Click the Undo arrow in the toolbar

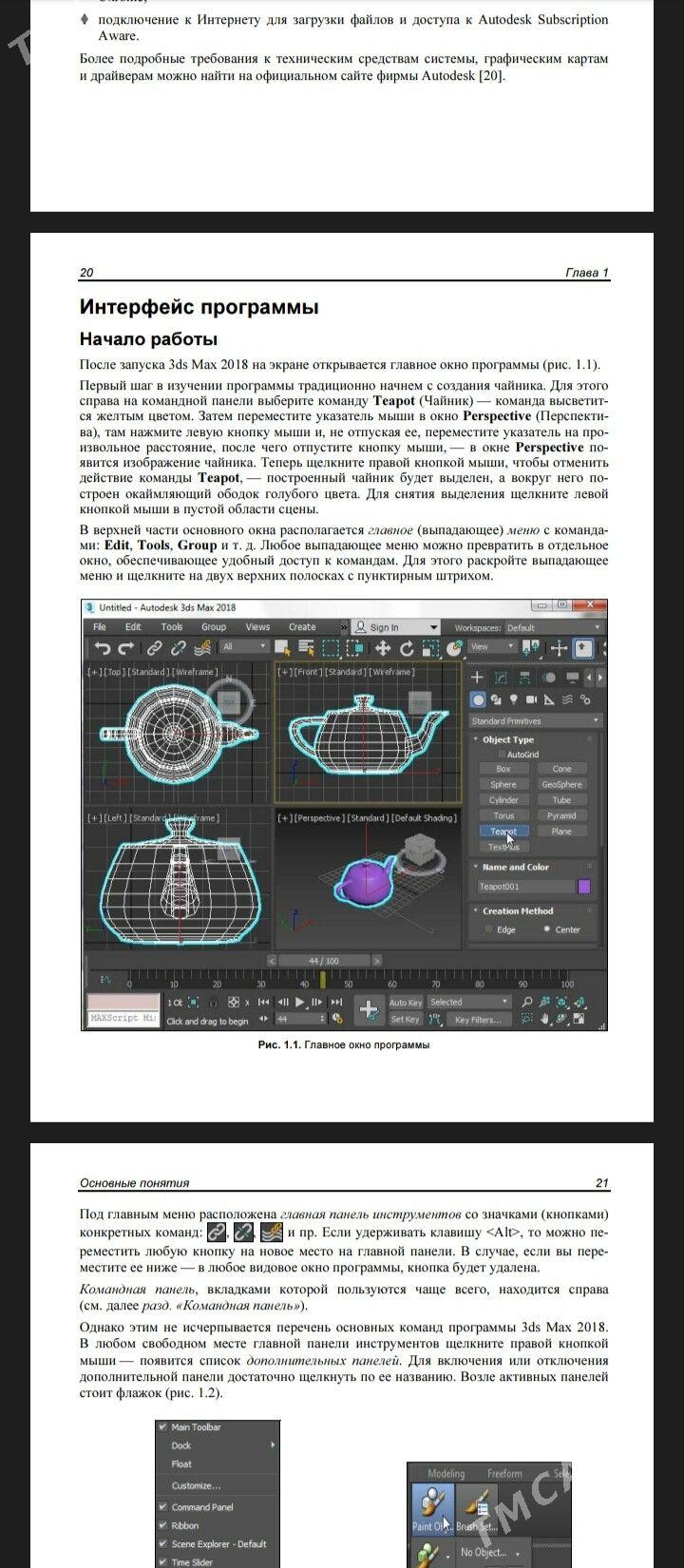[102, 648]
